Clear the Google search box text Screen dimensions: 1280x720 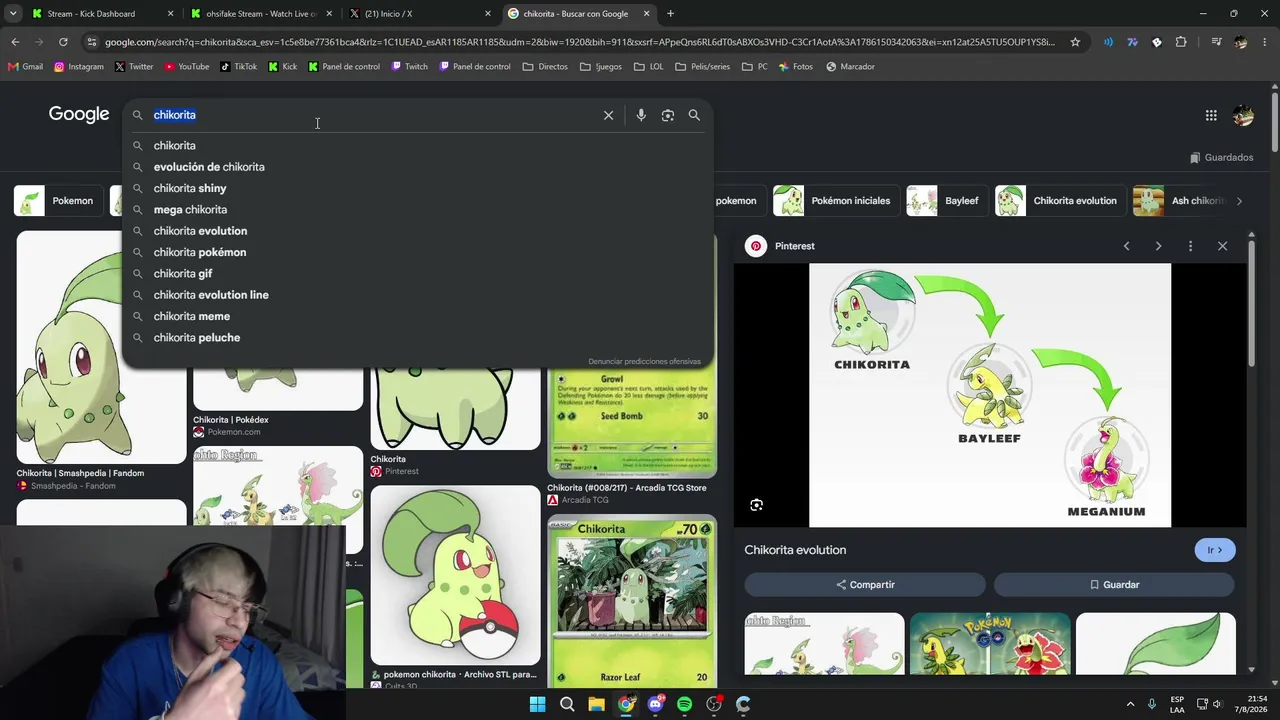[608, 115]
